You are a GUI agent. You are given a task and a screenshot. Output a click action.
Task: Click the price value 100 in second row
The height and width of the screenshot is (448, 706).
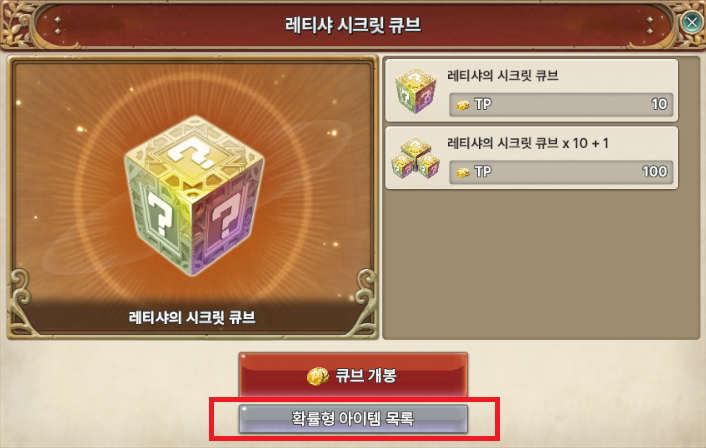point(655,172)
